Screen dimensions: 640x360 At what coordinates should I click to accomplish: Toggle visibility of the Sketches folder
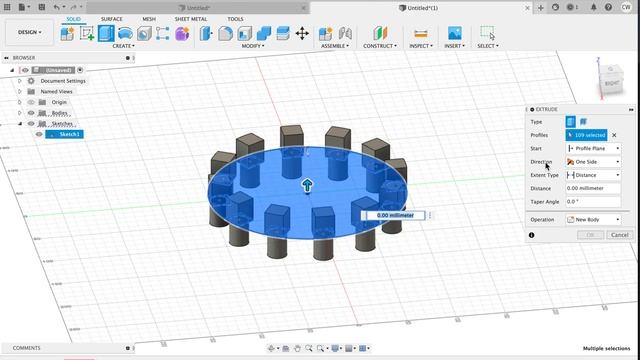(31, 123)
